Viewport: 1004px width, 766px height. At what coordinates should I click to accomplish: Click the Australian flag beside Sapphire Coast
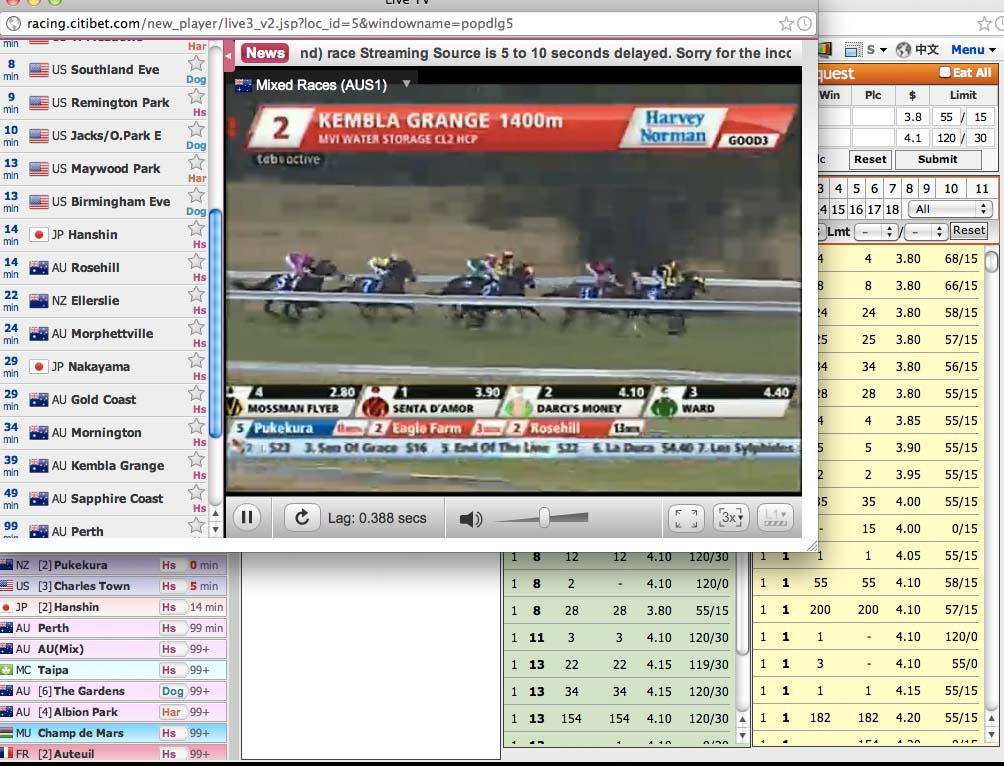38,498
